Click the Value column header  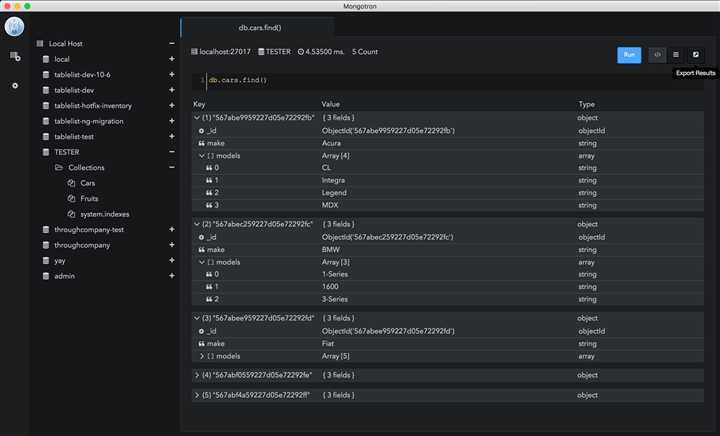pyautogui.click(x=331, y=104)
